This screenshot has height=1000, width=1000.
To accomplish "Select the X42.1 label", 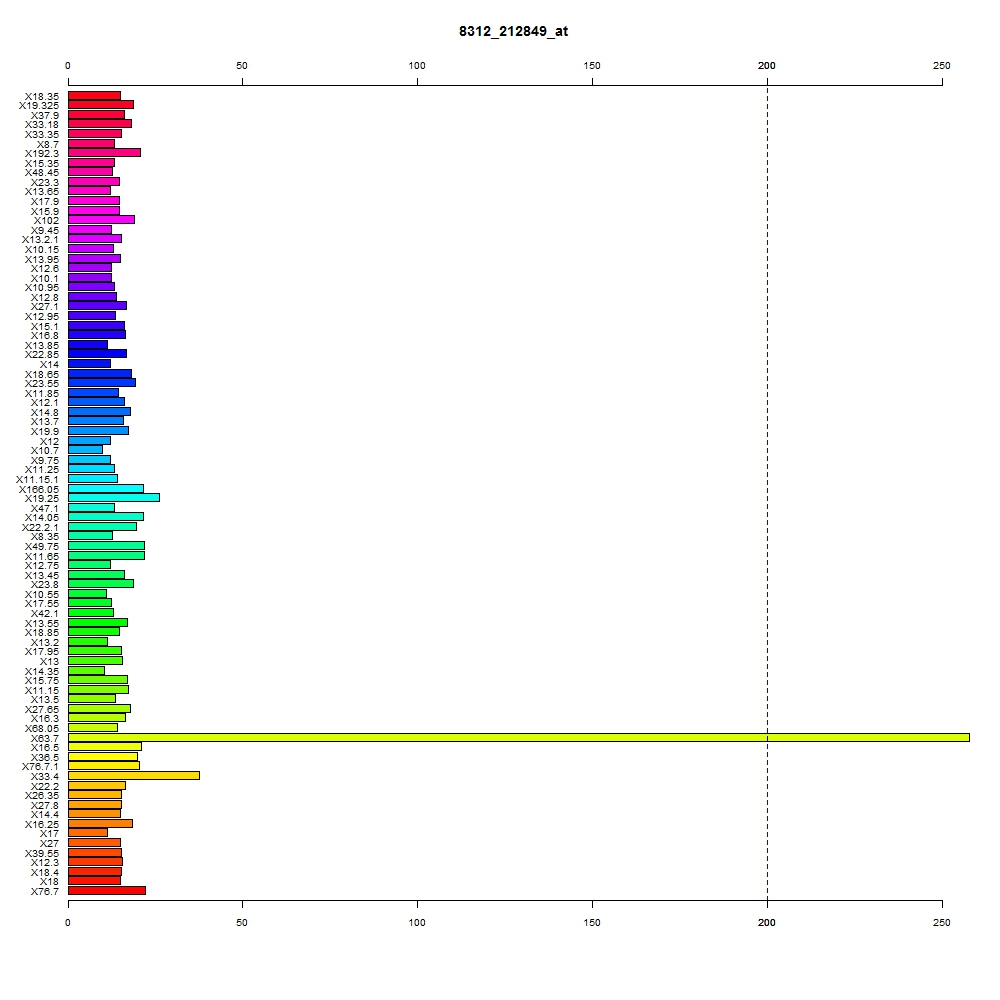I will pos(45,614).
